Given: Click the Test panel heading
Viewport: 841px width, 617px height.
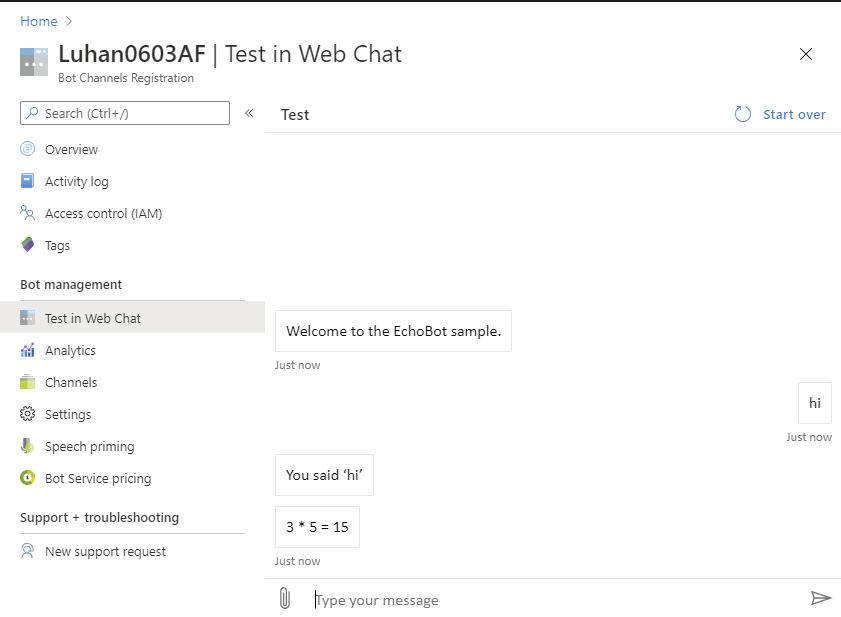Looking at the screenshot, I should click(x=295, y=114).
